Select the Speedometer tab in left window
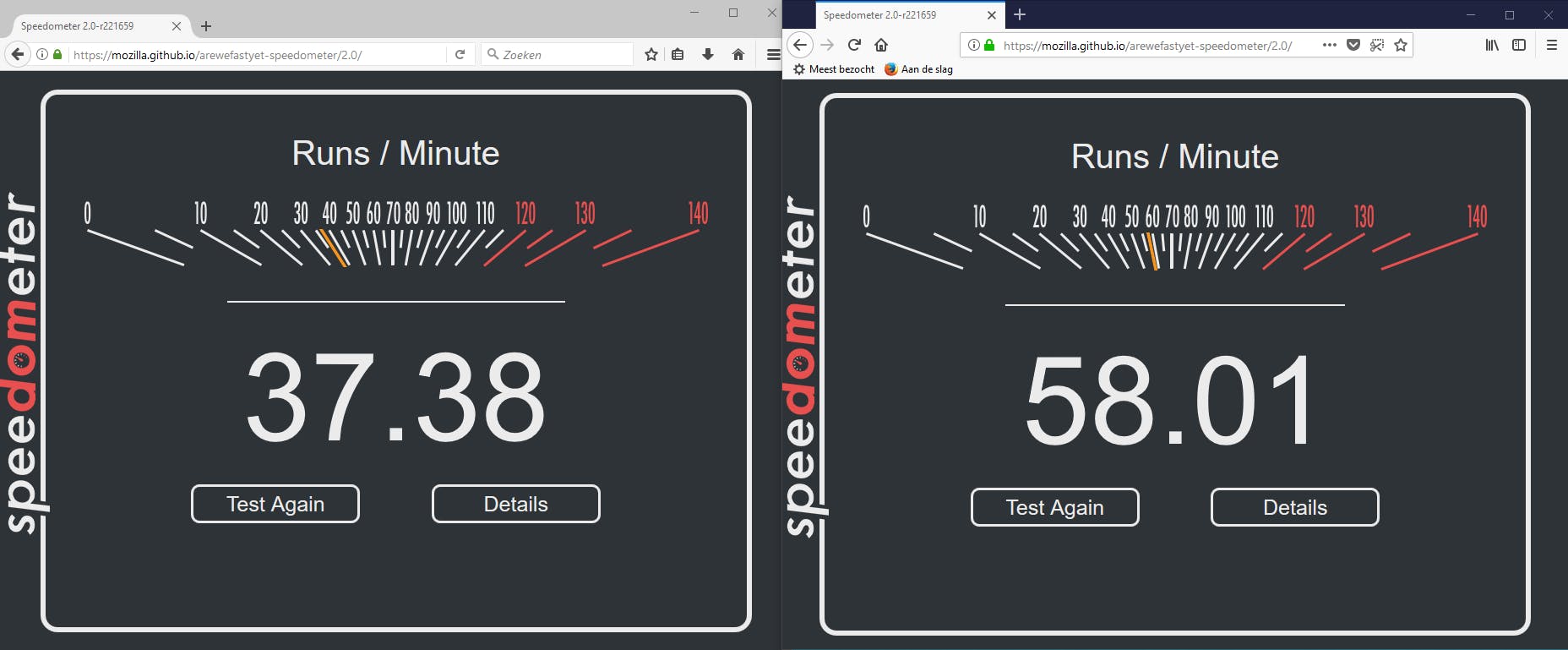Viewport: 1568px width, 650px height. pyautogui.click(x=98, y=26)
